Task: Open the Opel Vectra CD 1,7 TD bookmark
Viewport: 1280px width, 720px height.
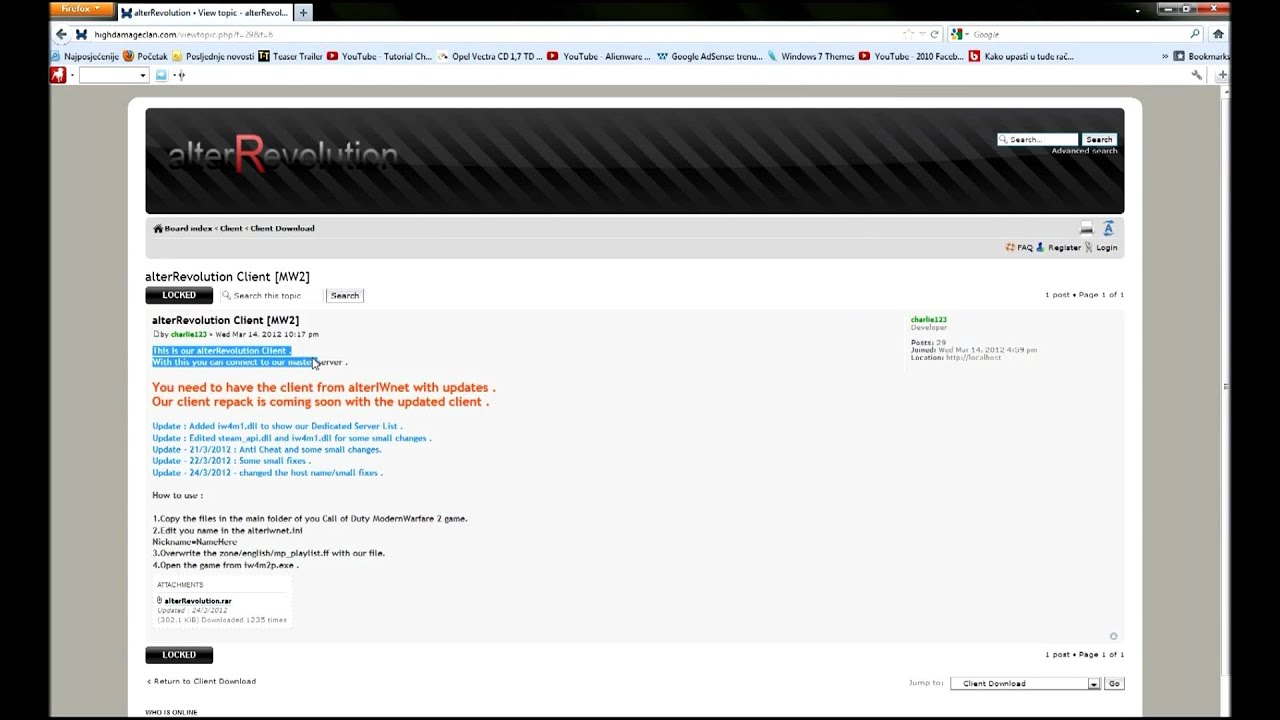Action: point(490,56)
